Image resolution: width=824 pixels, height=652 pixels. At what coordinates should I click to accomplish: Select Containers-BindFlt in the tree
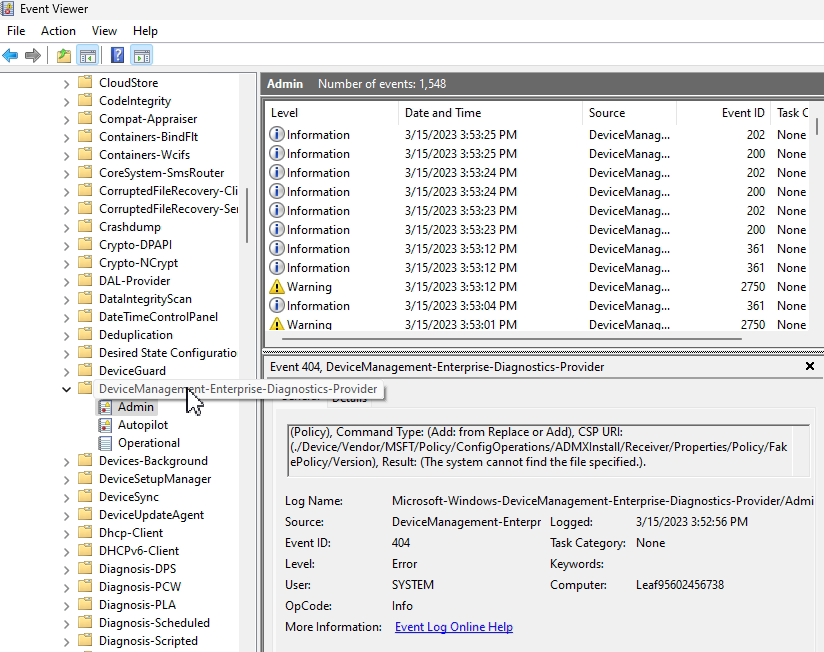(148, 137)
